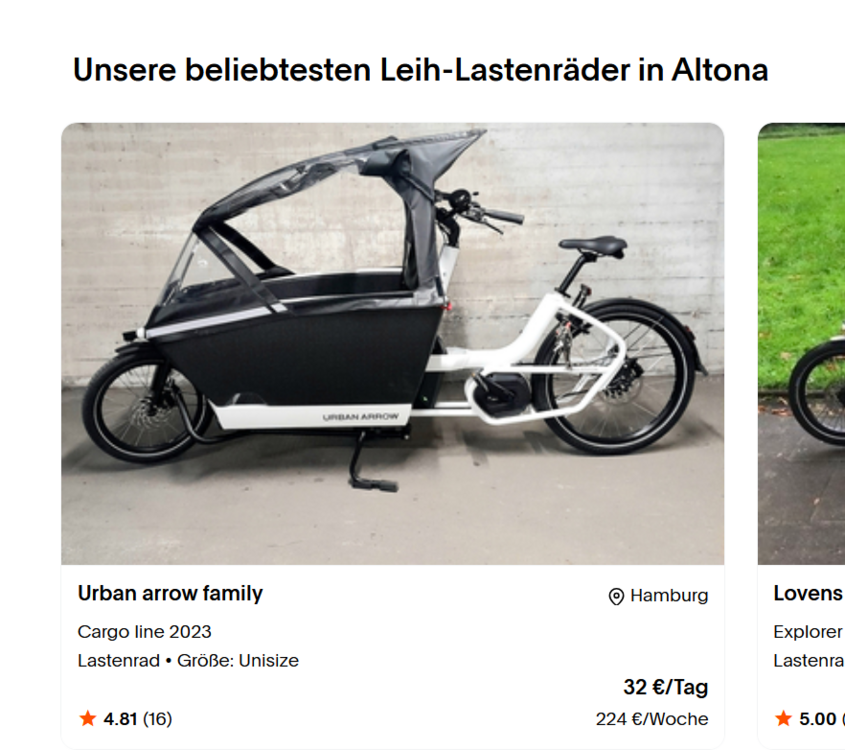Click the Explorer model text on the second card
Viewport: 845px width, 750px height.
[x=808, y=631]
